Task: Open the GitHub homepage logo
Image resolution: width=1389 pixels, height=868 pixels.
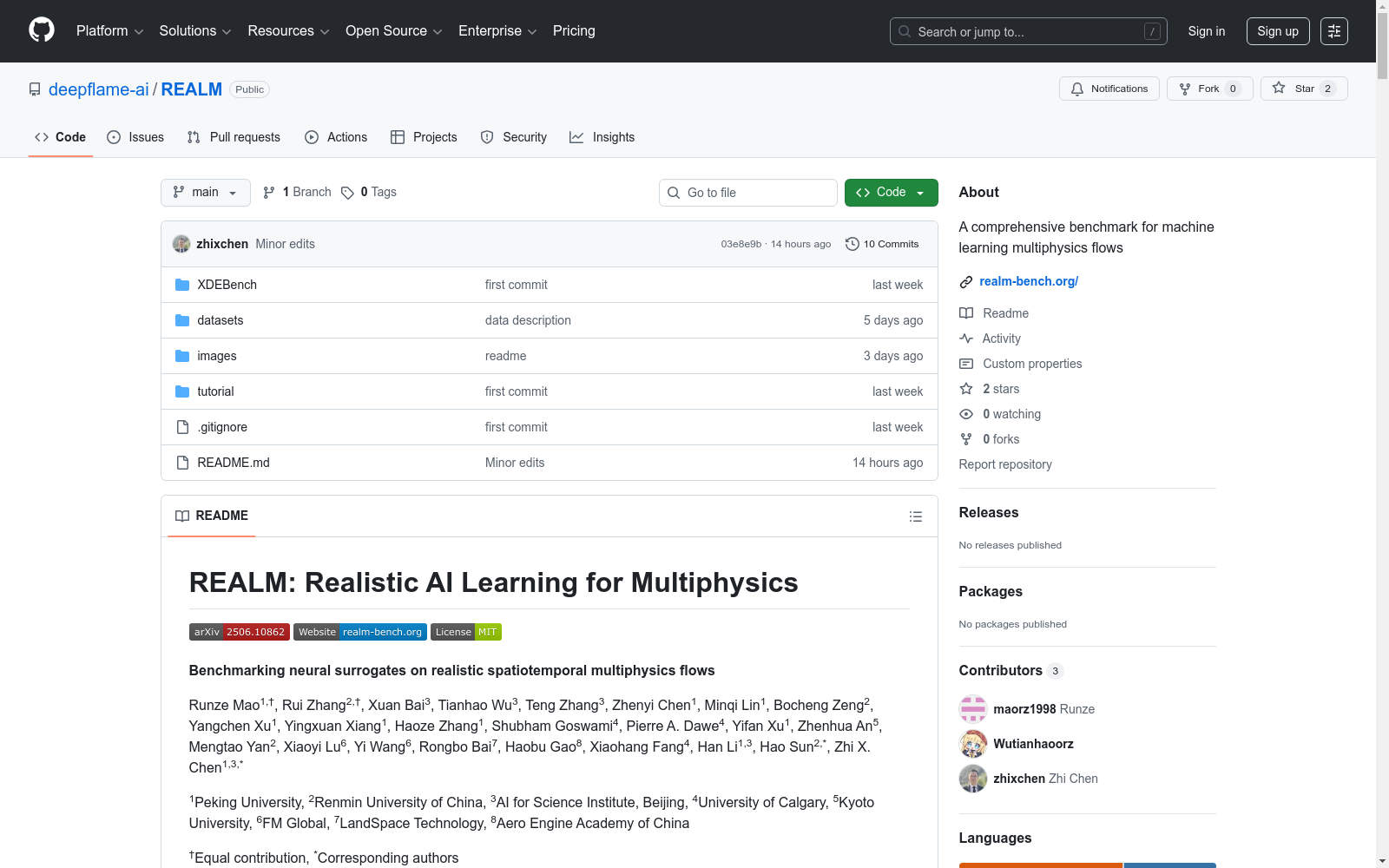Action: [42, 30]
